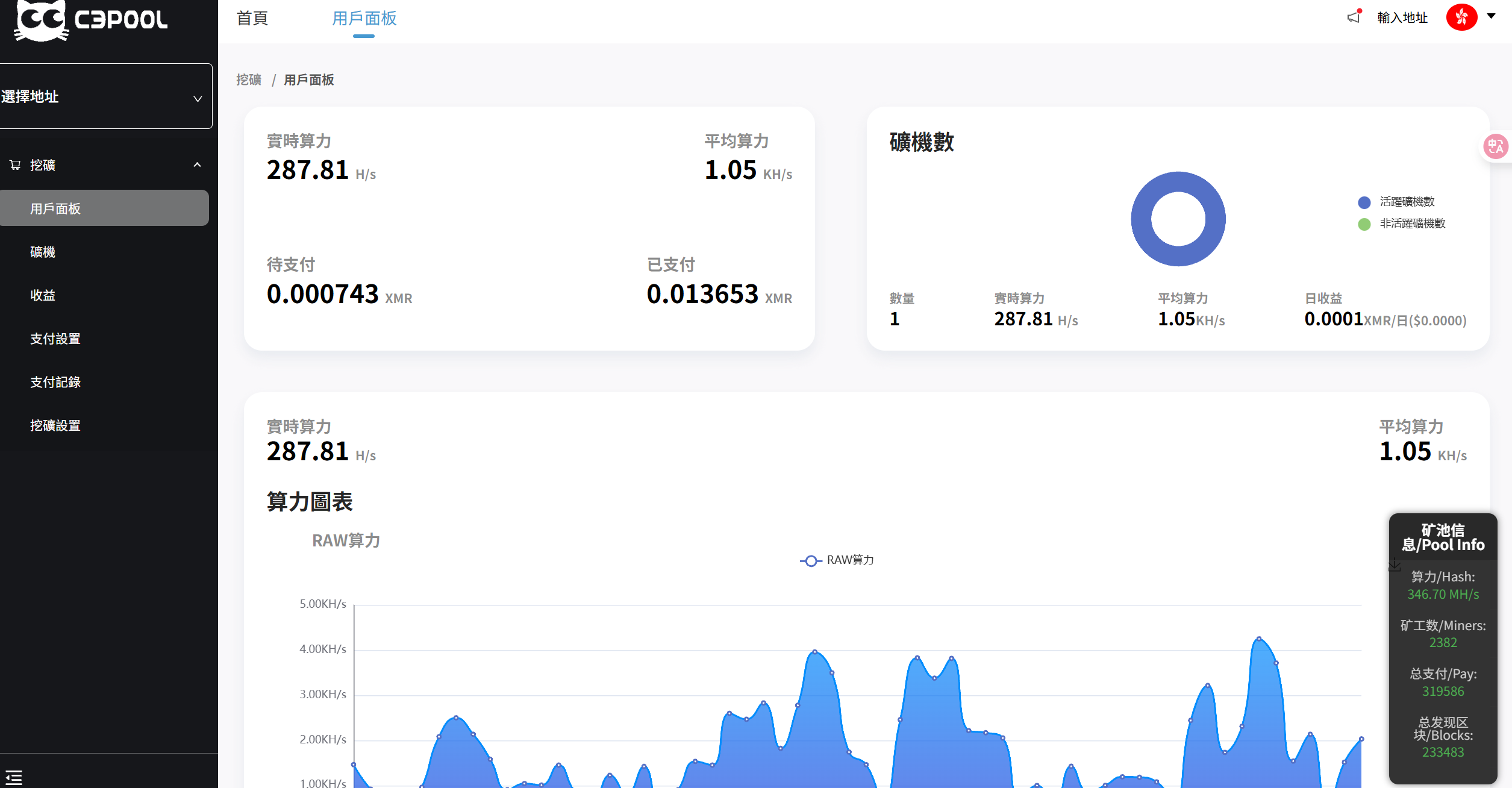This screenshot has width=1512, height=788.
Task: Open the 礦機 sidebar menu item
Action: (43, 252)
